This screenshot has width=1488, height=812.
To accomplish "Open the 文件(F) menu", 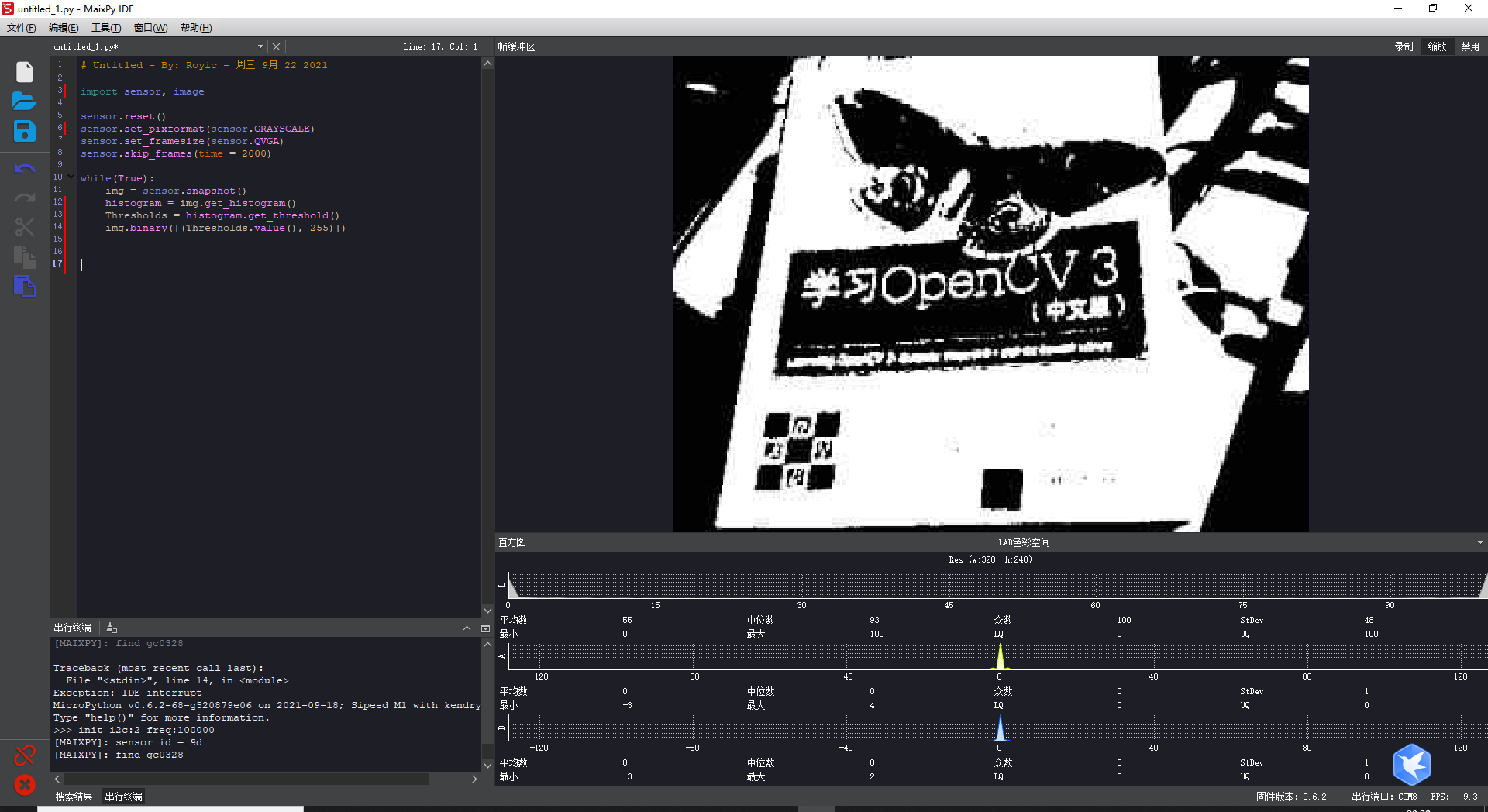I will 21,28.
